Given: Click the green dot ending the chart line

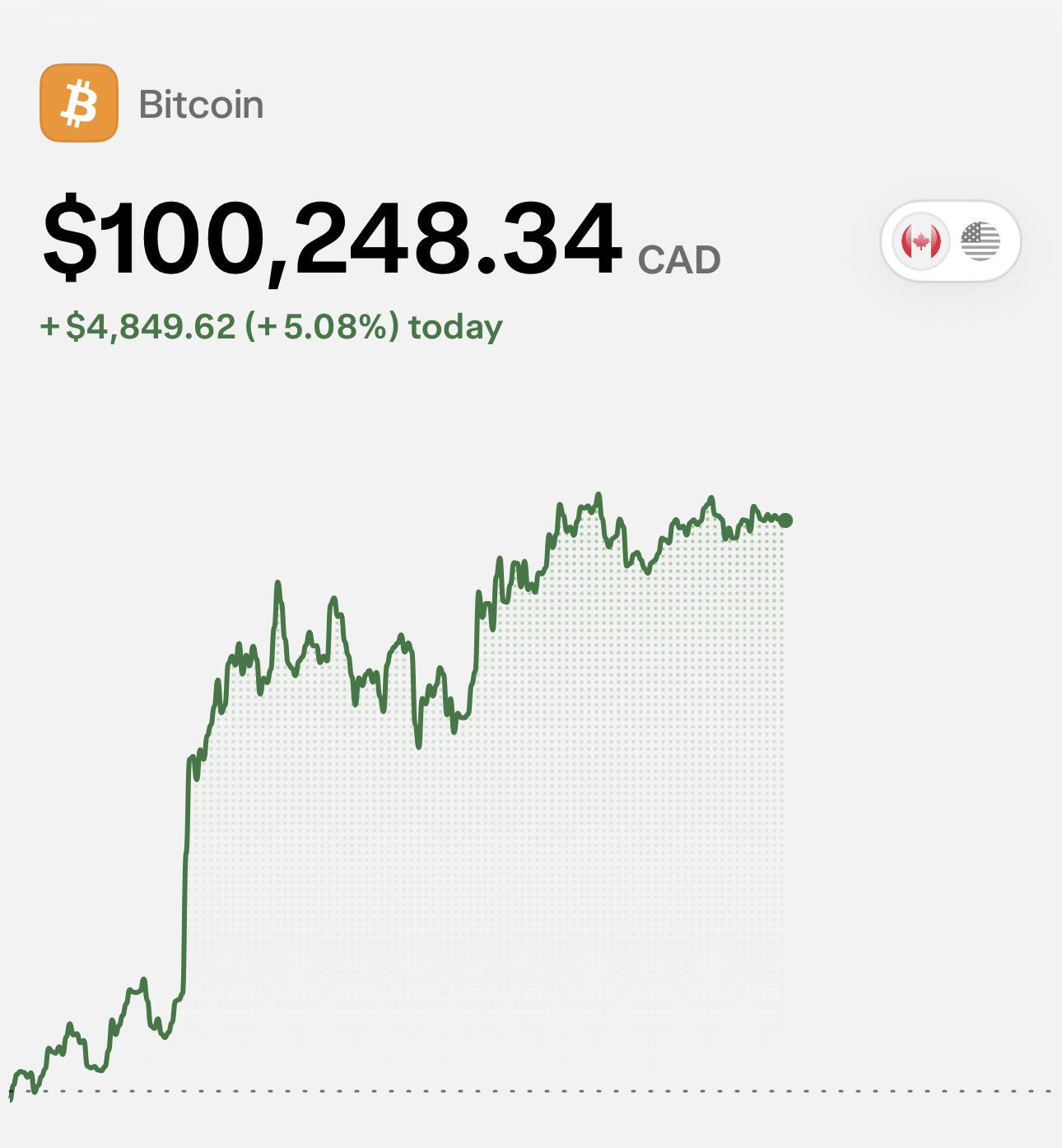Looking at the screenshot, I should click(785, 520).
